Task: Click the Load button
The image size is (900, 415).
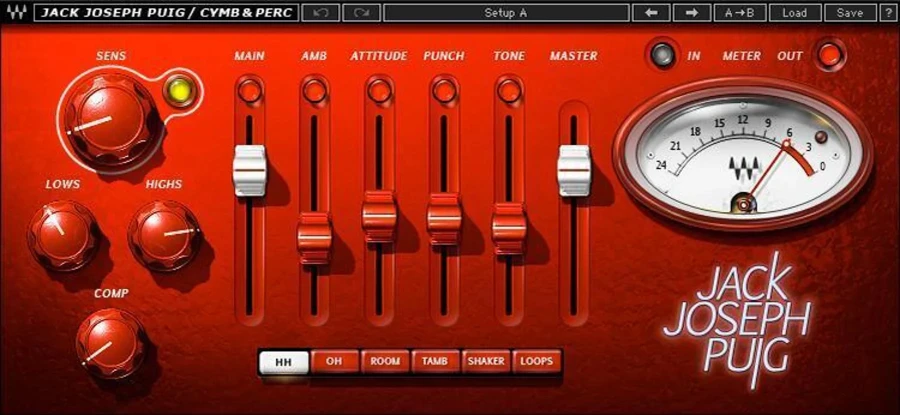Action: [x=794, y=13]
